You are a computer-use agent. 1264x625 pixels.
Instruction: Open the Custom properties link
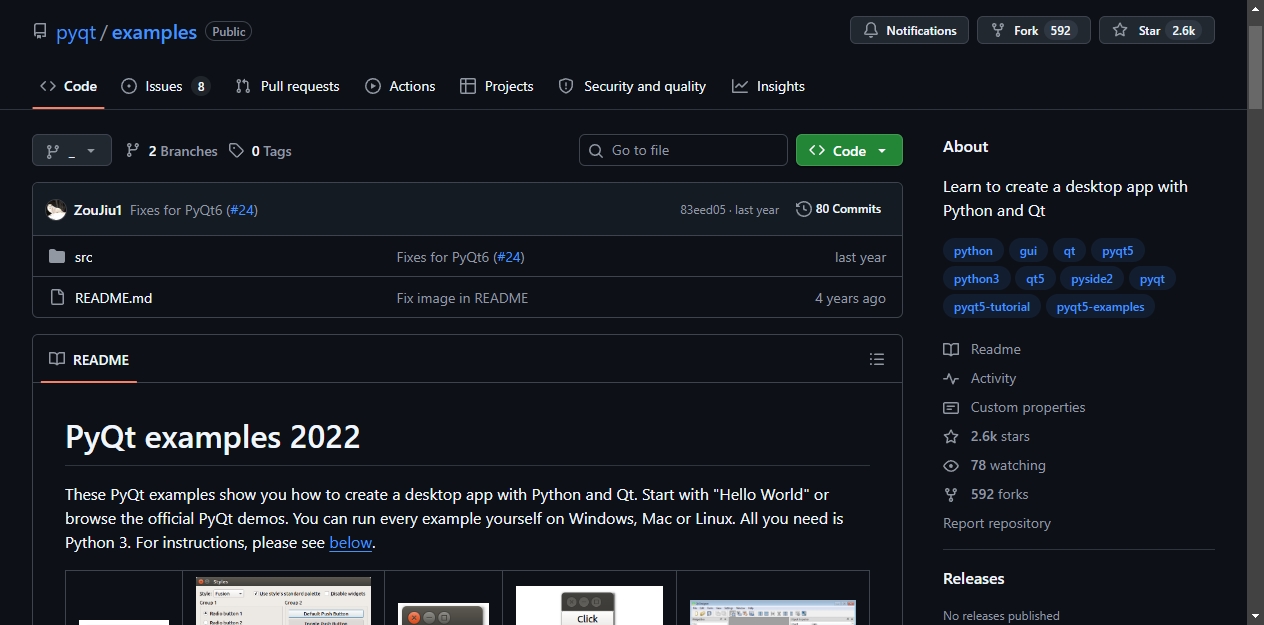[1014, 407]
